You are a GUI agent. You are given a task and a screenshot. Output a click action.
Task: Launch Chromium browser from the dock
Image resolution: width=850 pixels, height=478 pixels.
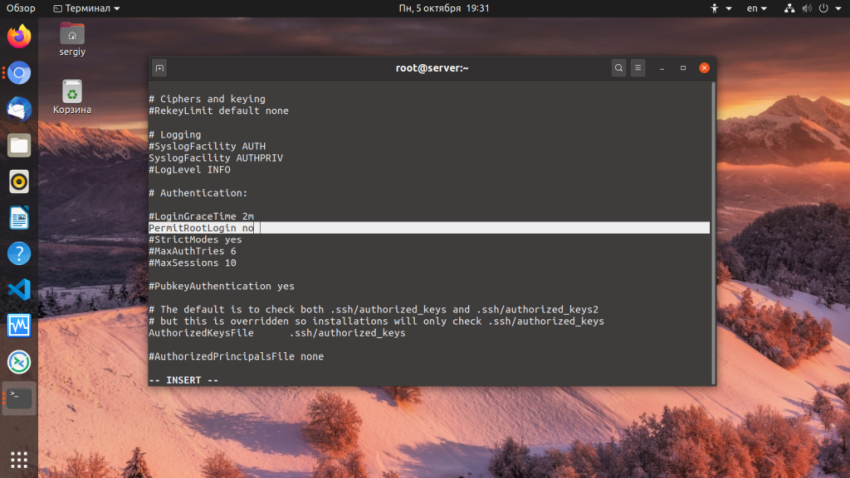[19, 73]
